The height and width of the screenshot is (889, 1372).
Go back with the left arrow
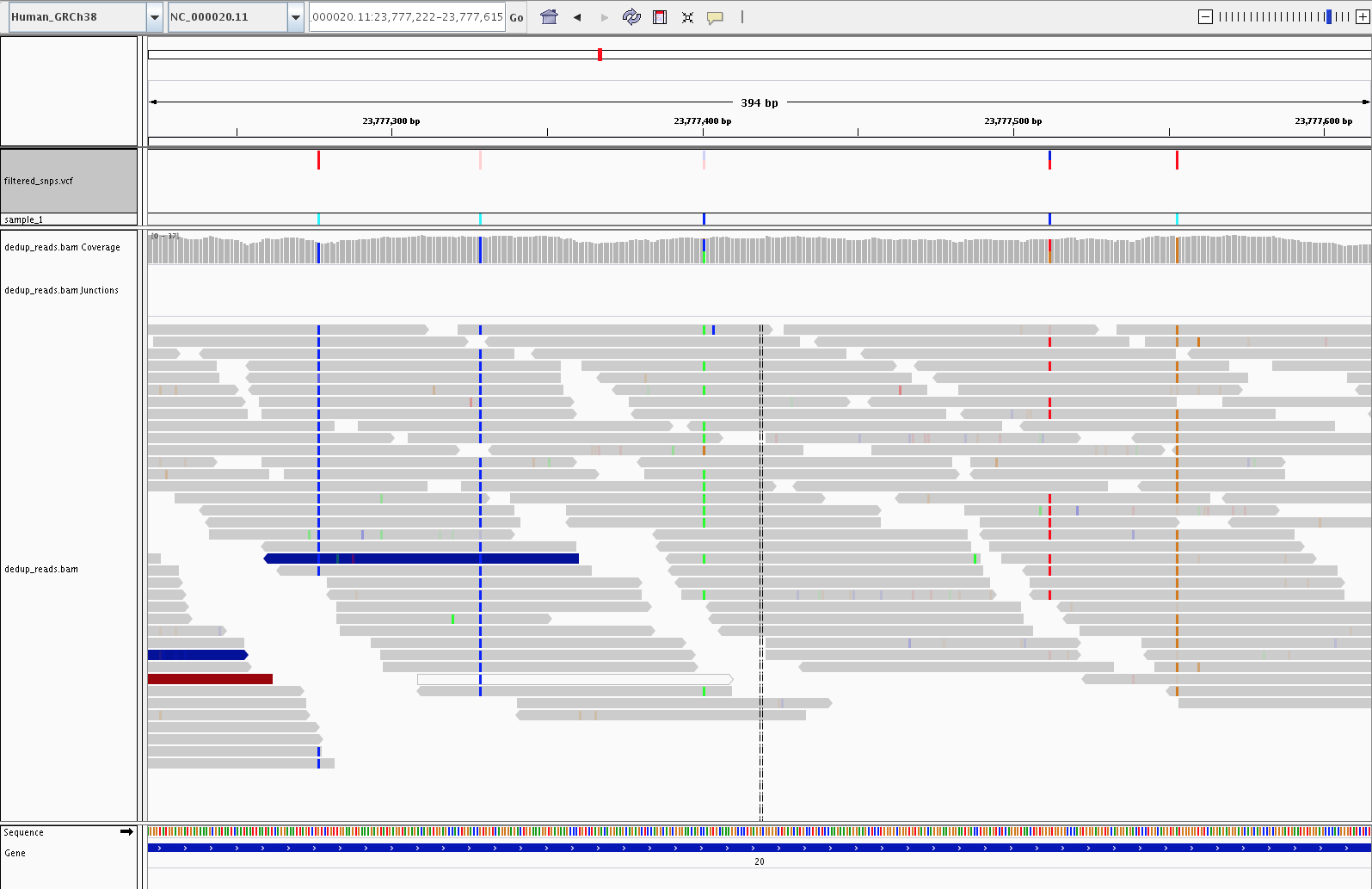click(x=577, y=17)
